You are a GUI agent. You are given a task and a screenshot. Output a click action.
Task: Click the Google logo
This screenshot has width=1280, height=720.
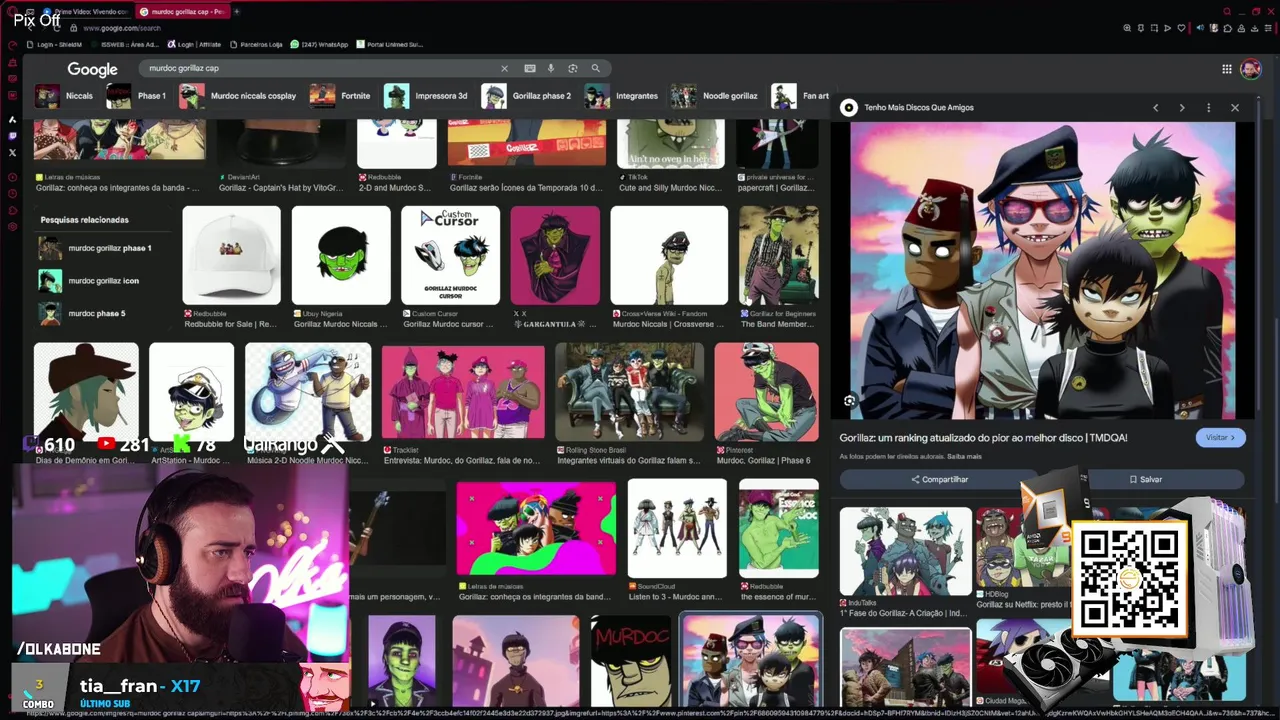point(92,70)
